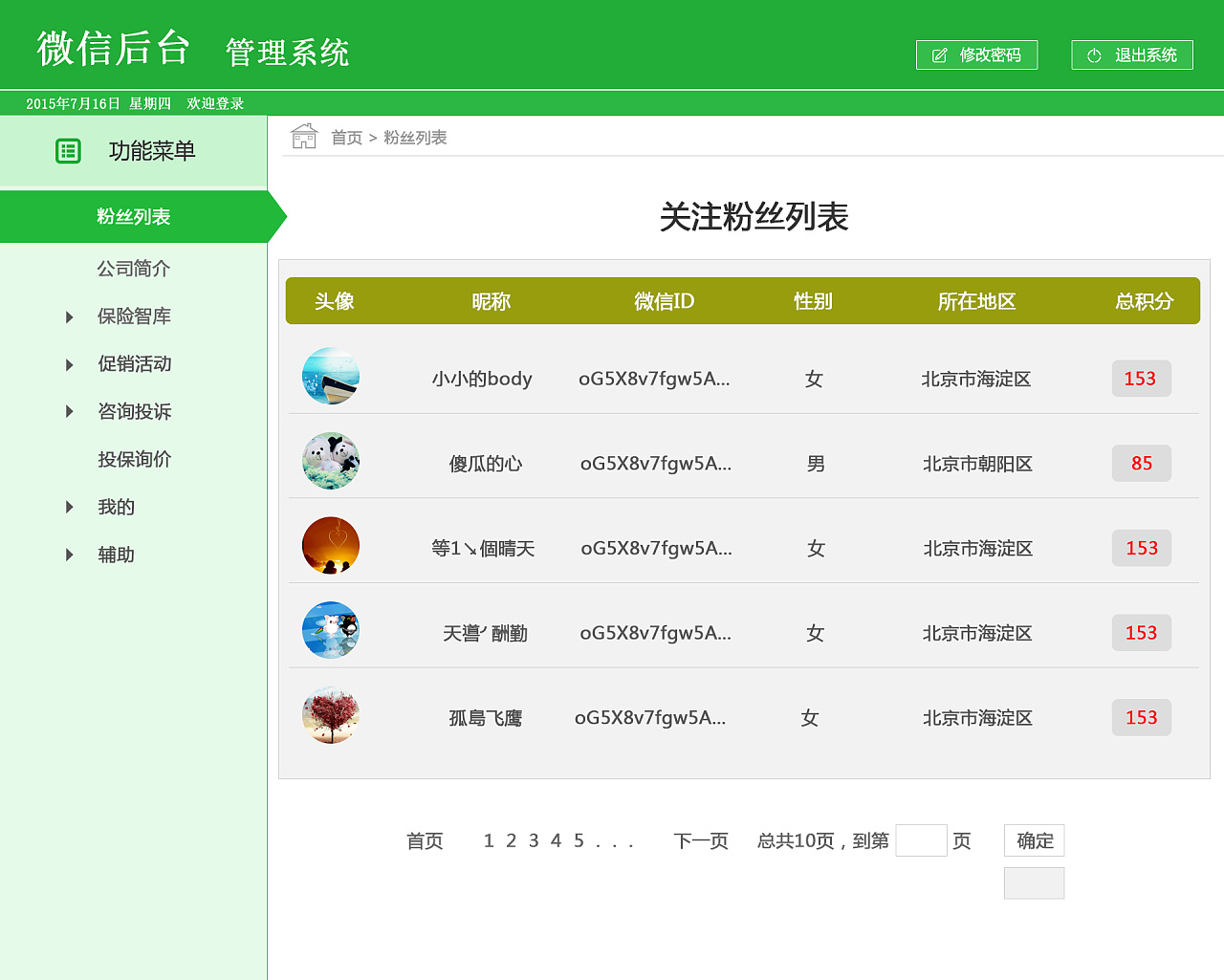Open 我的 menu item

[x=116, y=508]
